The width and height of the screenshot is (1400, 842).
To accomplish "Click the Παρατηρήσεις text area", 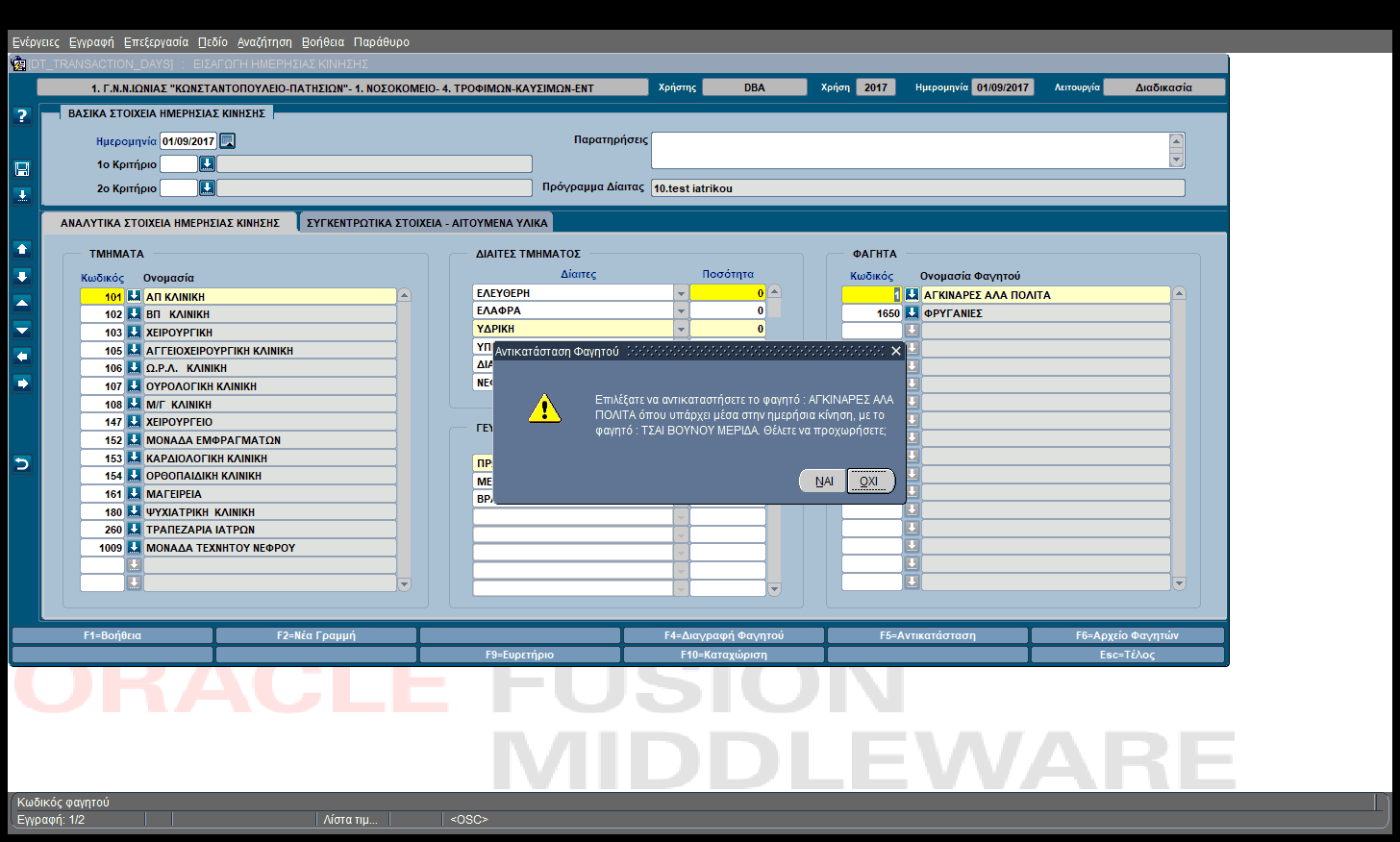I will coord(911,151).
